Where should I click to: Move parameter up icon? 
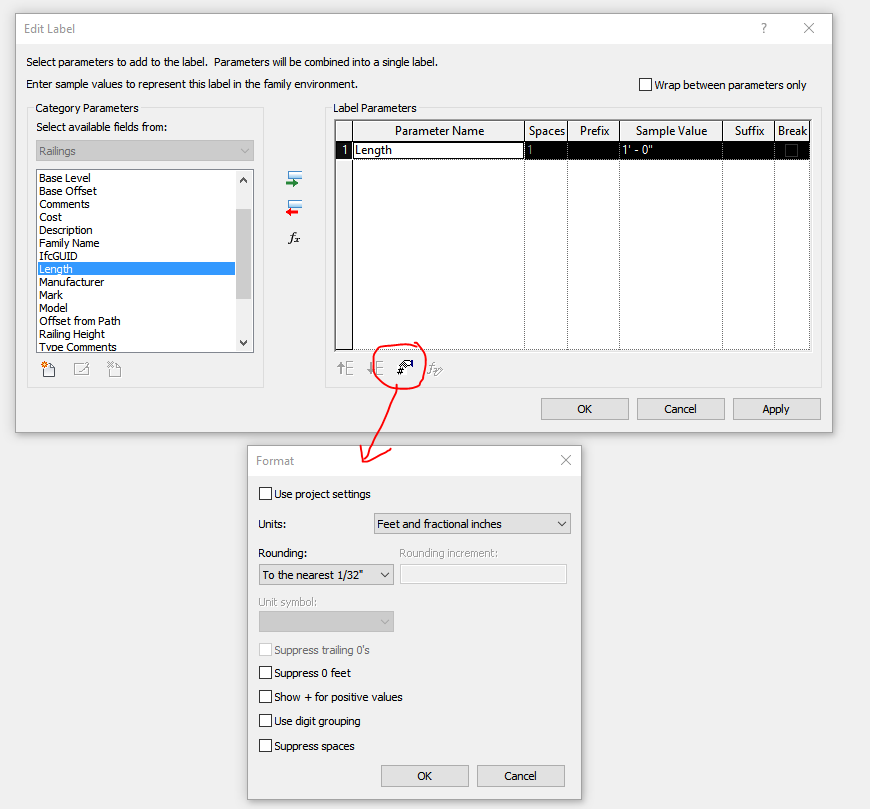[x=345, y=368]
